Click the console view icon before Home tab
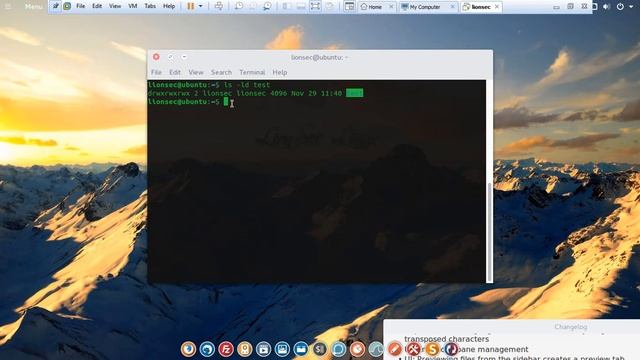Image resolution: width=640 pixels, height=360 pixels. [x=349, y=6]
